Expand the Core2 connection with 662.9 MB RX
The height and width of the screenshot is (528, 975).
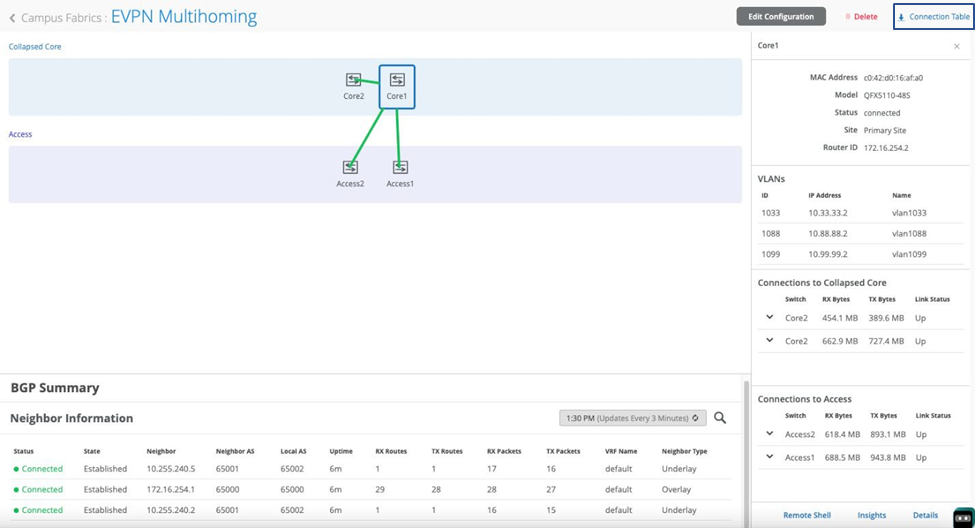[769, 340]
